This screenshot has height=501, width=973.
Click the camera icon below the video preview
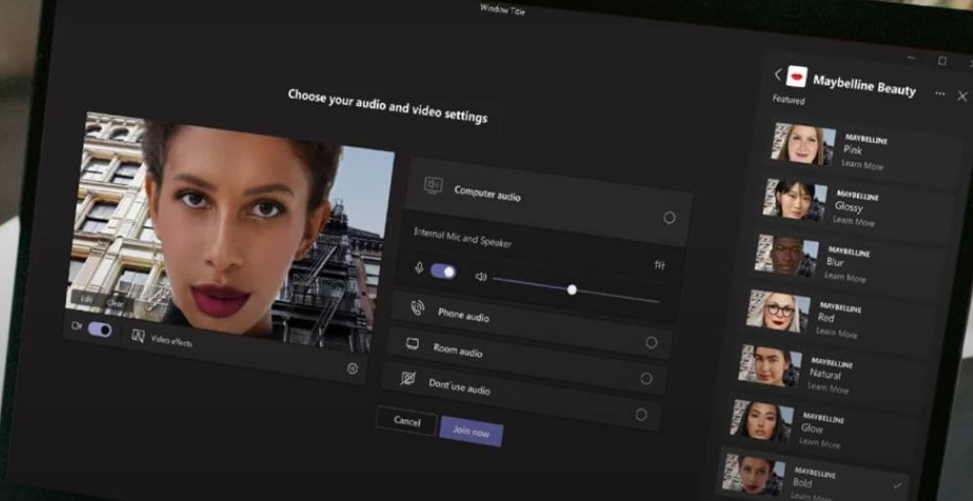point(77,325)
